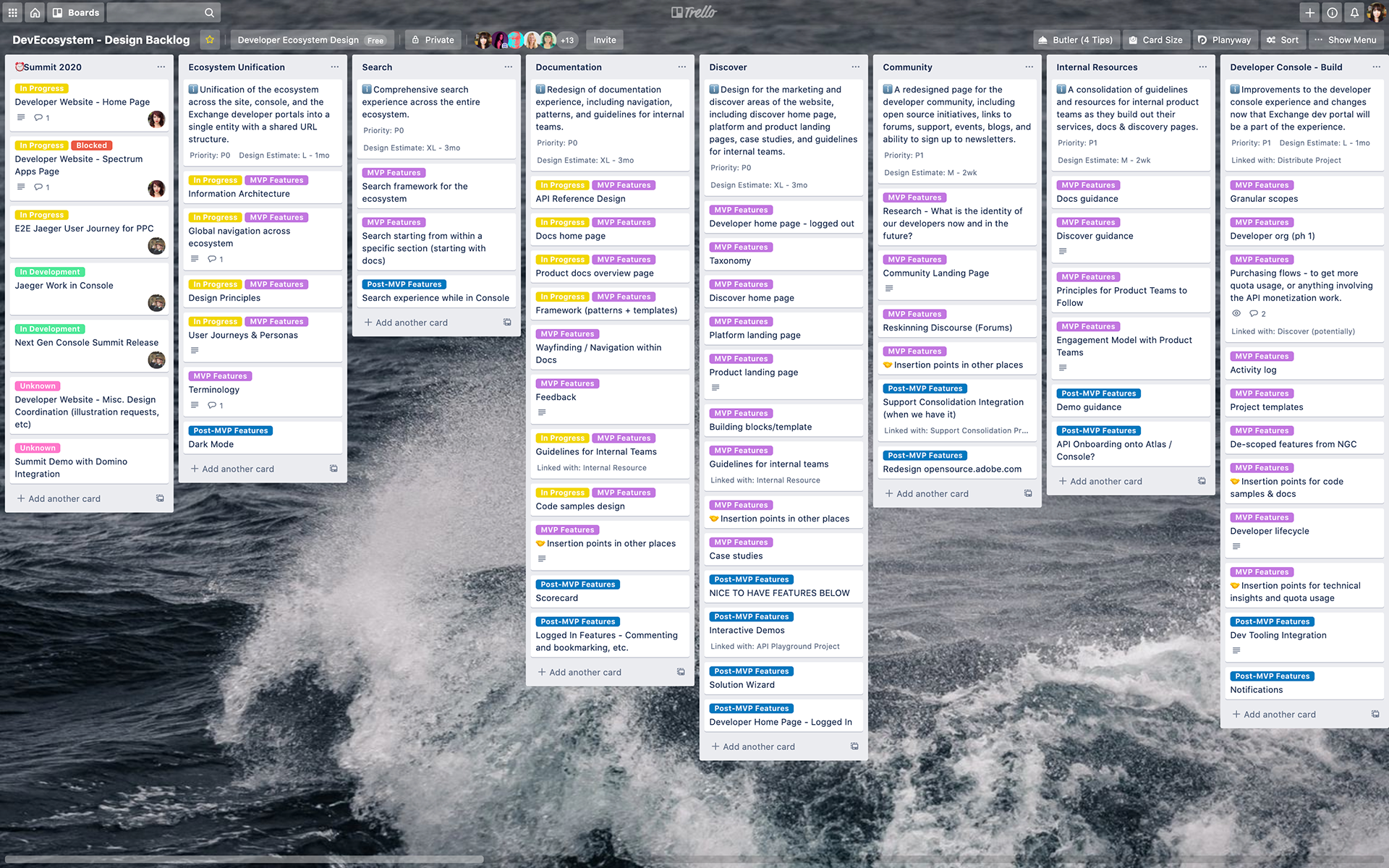The width and height of the screenshot is (1389, 868).
Task: Click card template icon in Discover list
Action: 854,746
